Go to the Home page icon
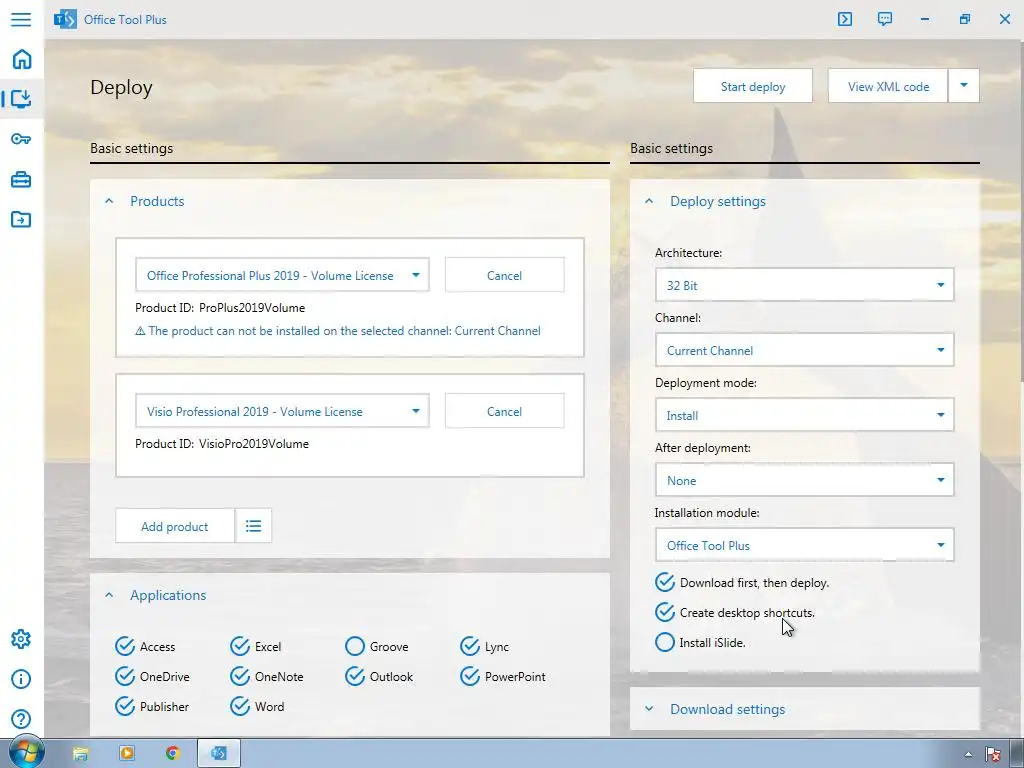1024x768 pixels. coord(22,59)
